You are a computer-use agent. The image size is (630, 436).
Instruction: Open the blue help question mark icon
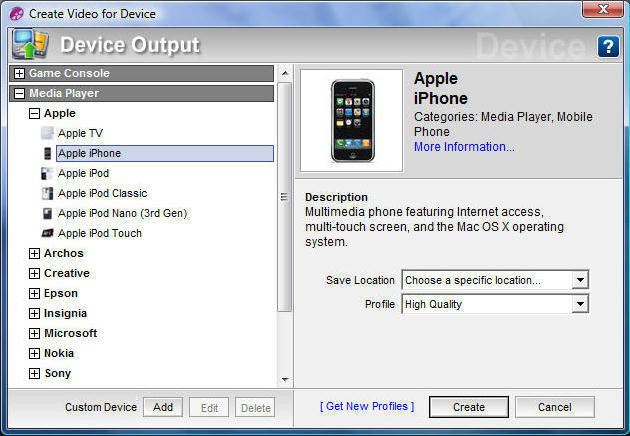click(608, 47)
